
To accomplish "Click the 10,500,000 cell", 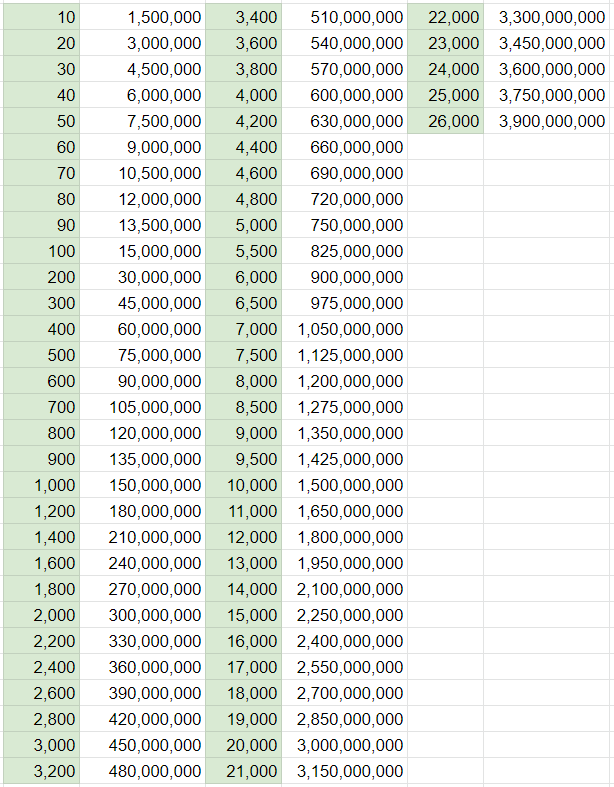I will pyautogui.click(x=143, y=173).
